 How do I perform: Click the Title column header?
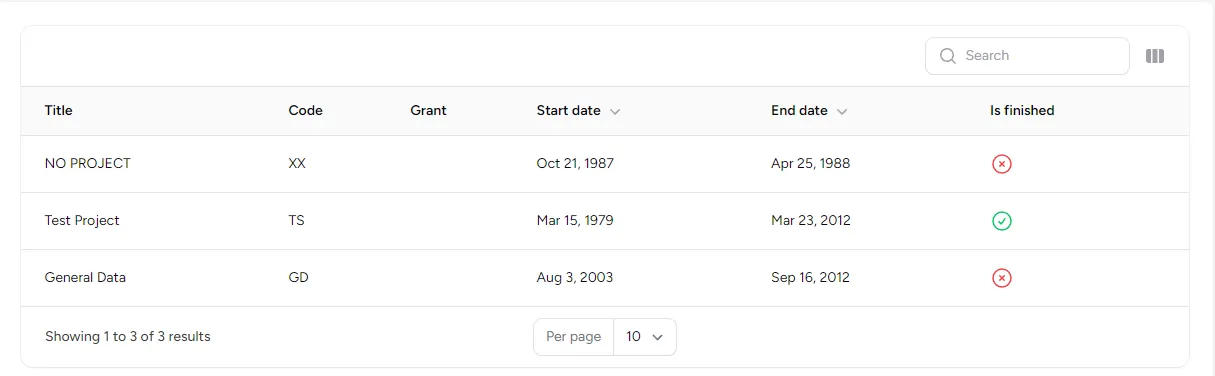[59, 111]
